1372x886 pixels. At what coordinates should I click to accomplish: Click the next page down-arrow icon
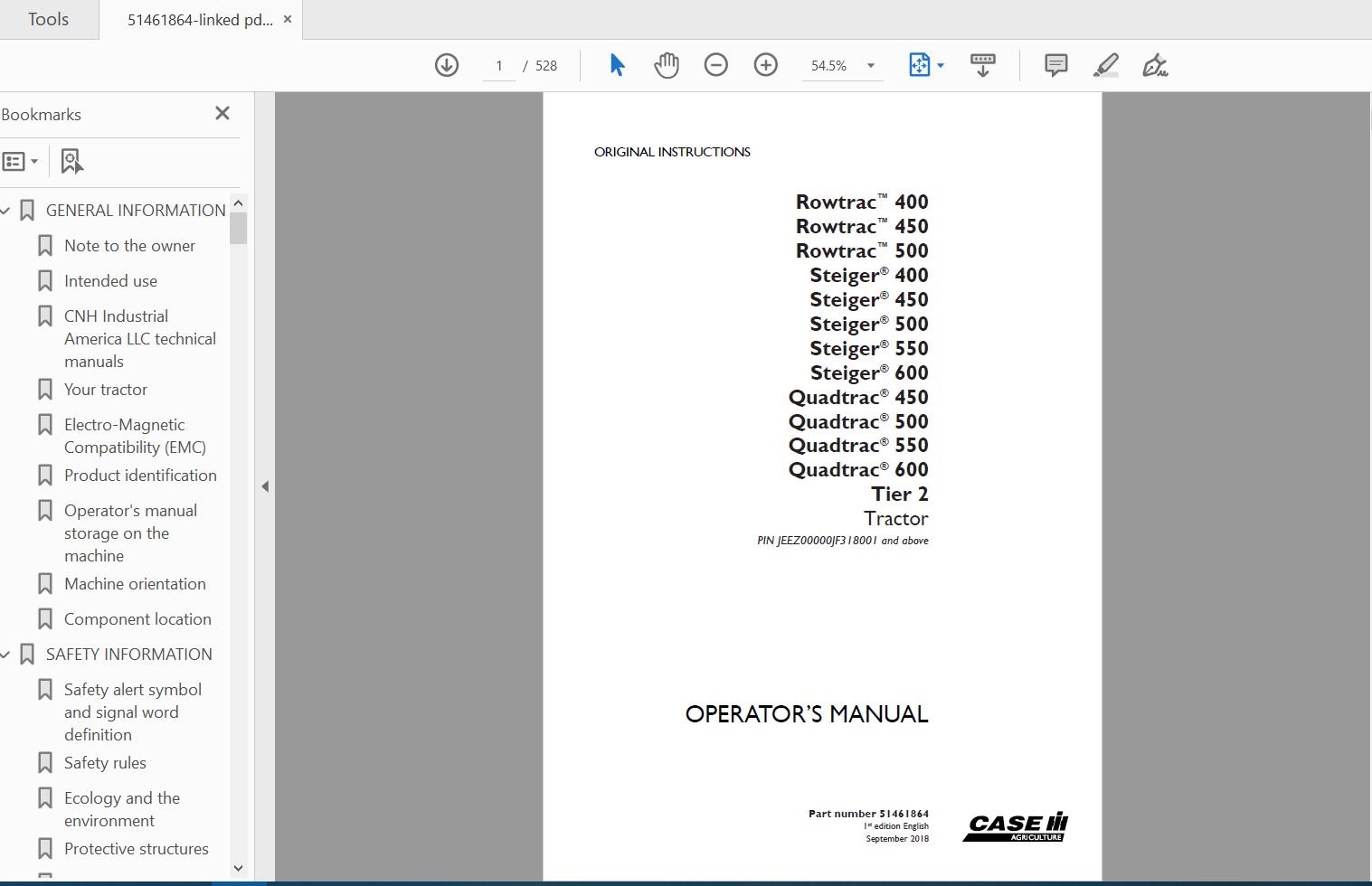pyautogui.click(x=447, y=65)
